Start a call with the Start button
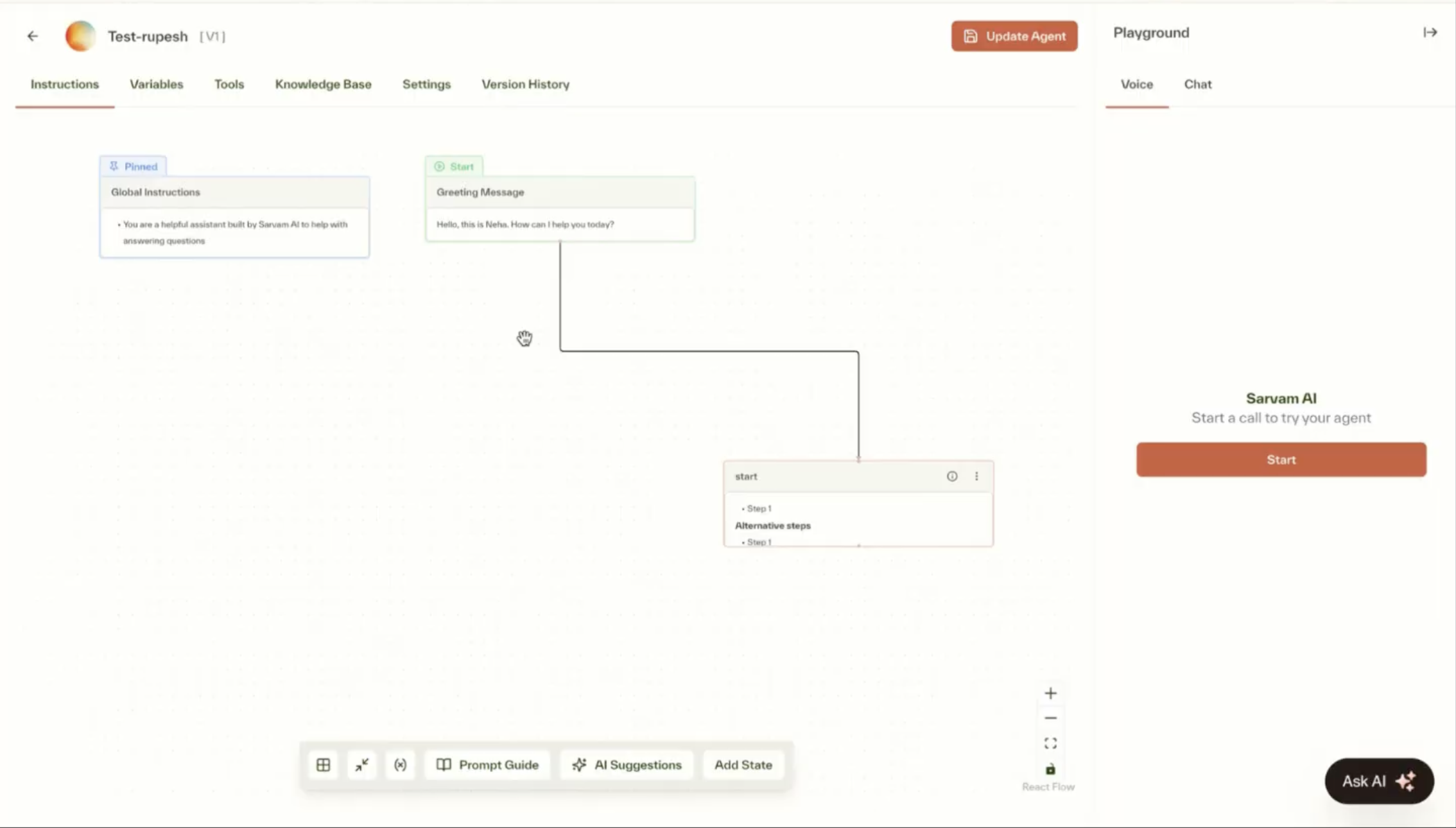The height and width of the screenshot is (828, 1456). coord(1281,460)
